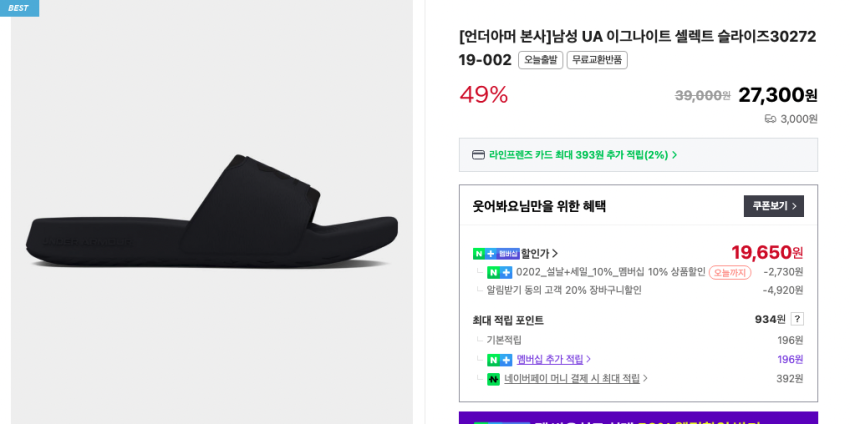This screenshot has width=850, height=424.
Task: Click the question mark help icon beside 934원
Action: (x=797, y=319)
